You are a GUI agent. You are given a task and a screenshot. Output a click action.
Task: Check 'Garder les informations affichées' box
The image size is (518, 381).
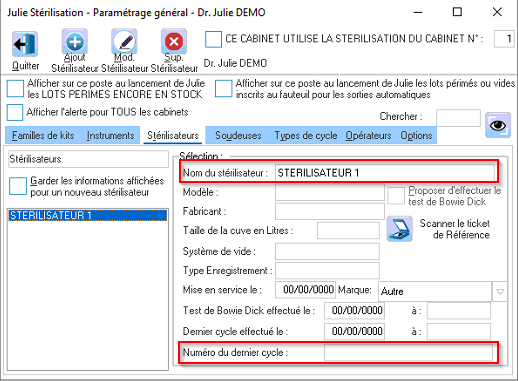(18, 186)
